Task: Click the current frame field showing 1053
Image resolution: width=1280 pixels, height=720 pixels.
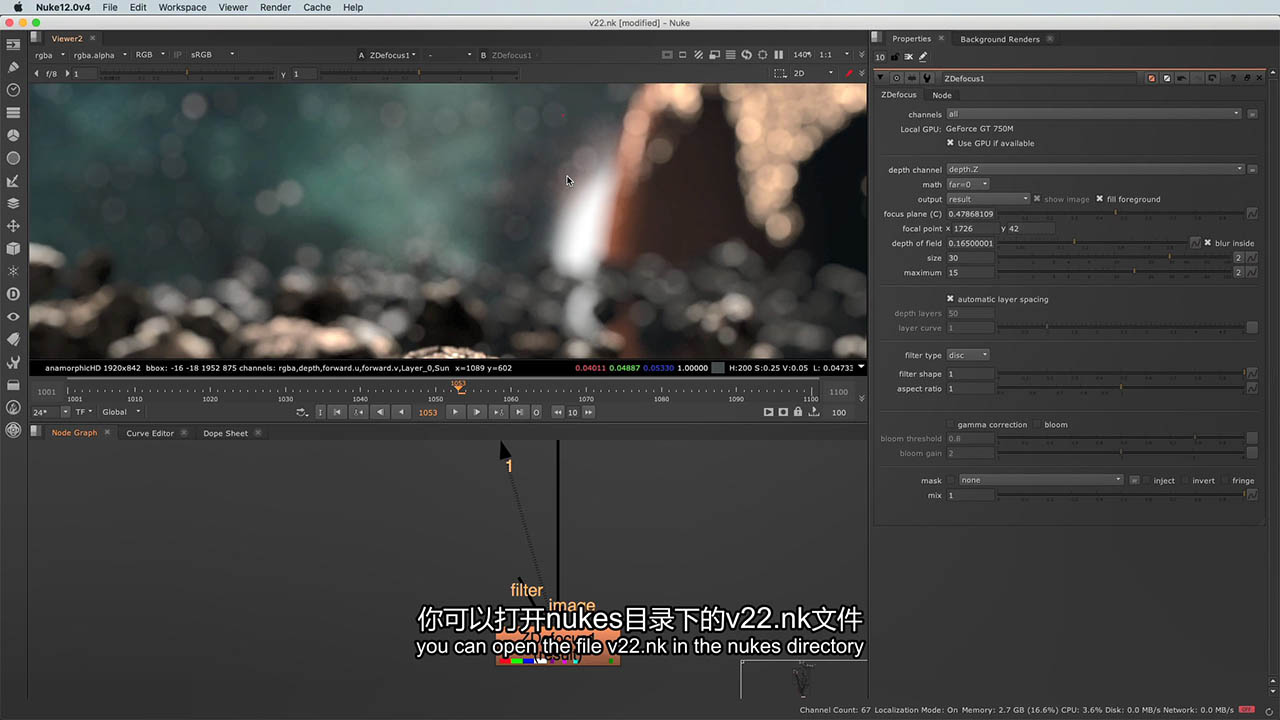Action: (428, 412)
